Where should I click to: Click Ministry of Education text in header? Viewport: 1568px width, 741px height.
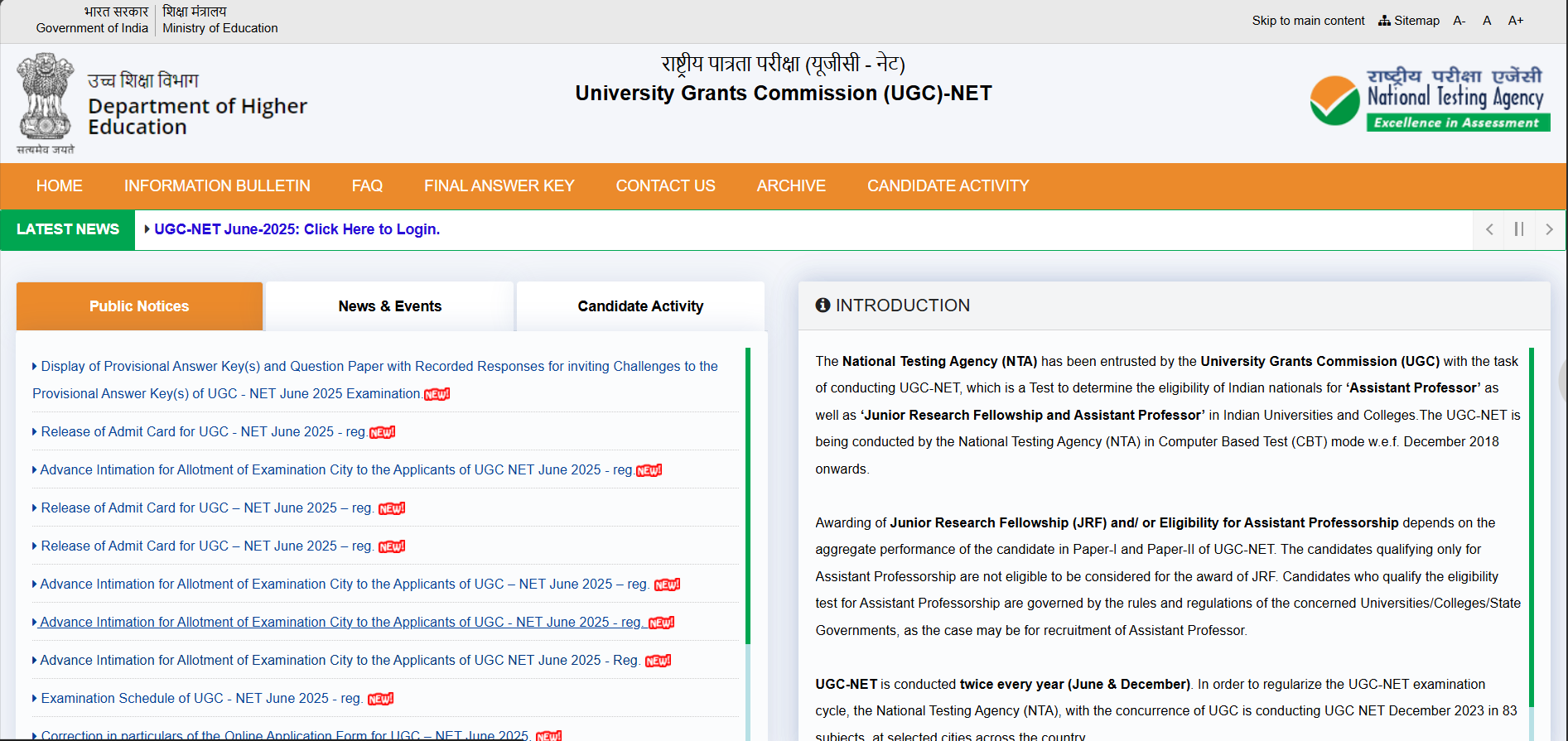[x=220, y=28]
